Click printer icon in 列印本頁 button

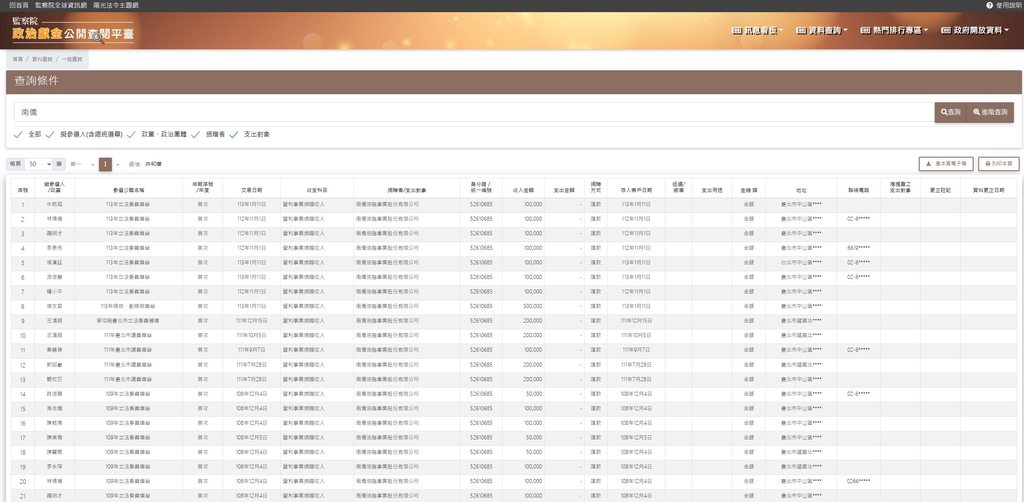[x=988, y=164]
